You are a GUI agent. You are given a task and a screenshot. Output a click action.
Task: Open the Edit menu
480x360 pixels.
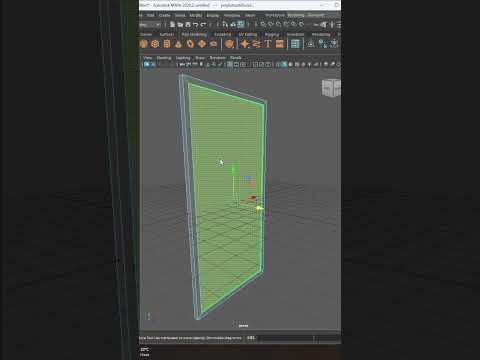pos(150,15)
